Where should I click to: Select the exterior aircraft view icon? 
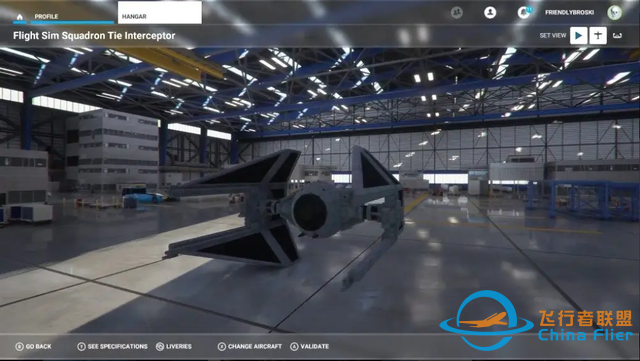click(x=598, y=36)
